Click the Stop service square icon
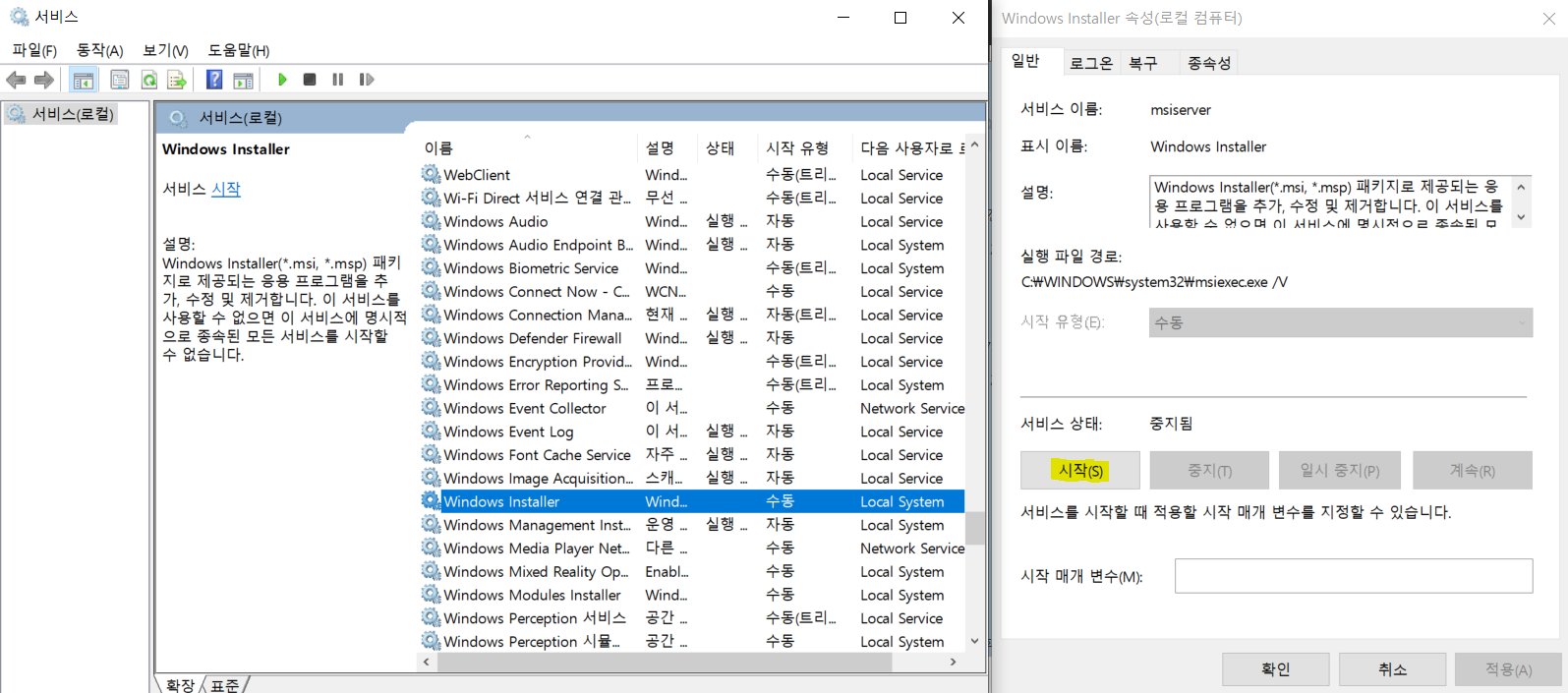Image resolution: width=1568 pixels, height=693 pixels. pyautogui.click(x=310, y=80)
